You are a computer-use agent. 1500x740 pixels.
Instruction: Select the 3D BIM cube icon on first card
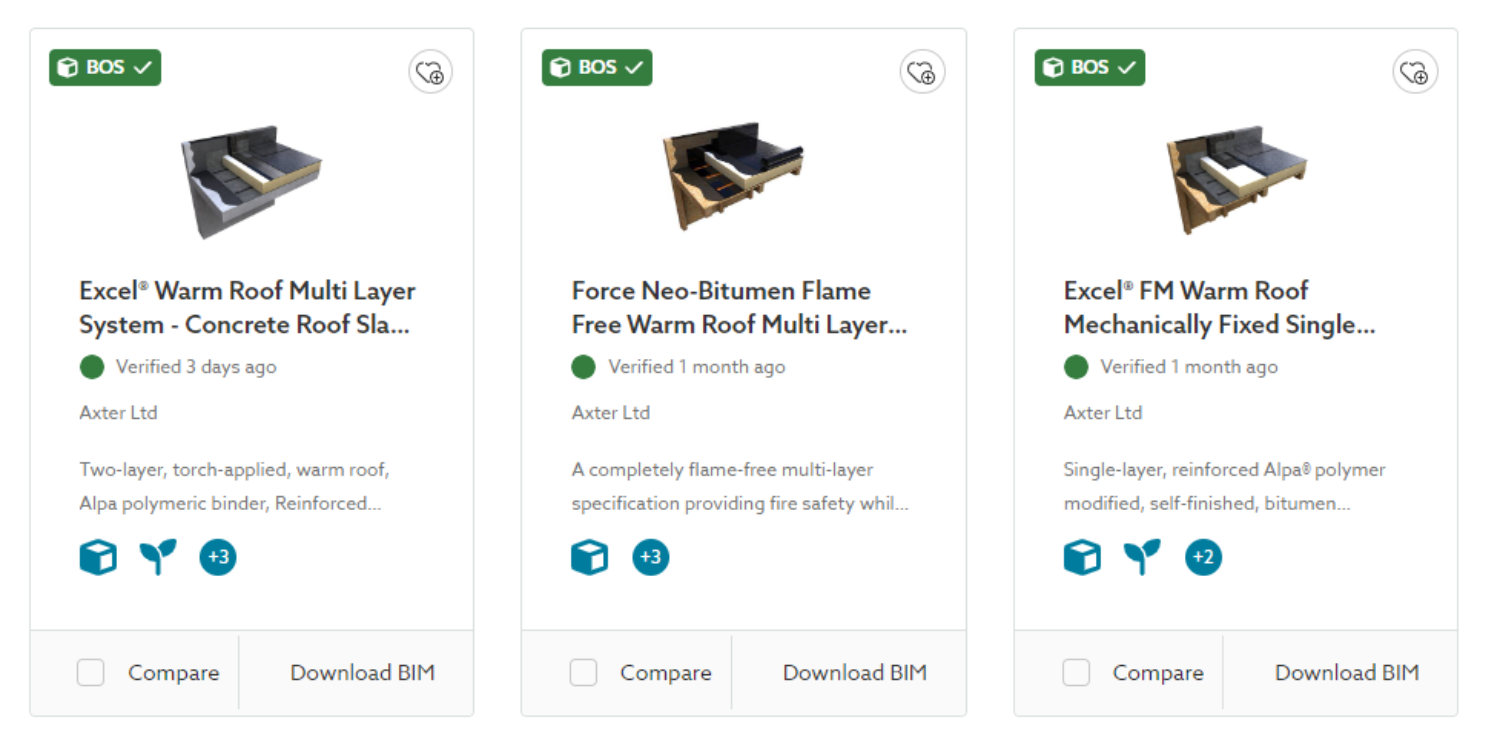(x=97, y=557)
